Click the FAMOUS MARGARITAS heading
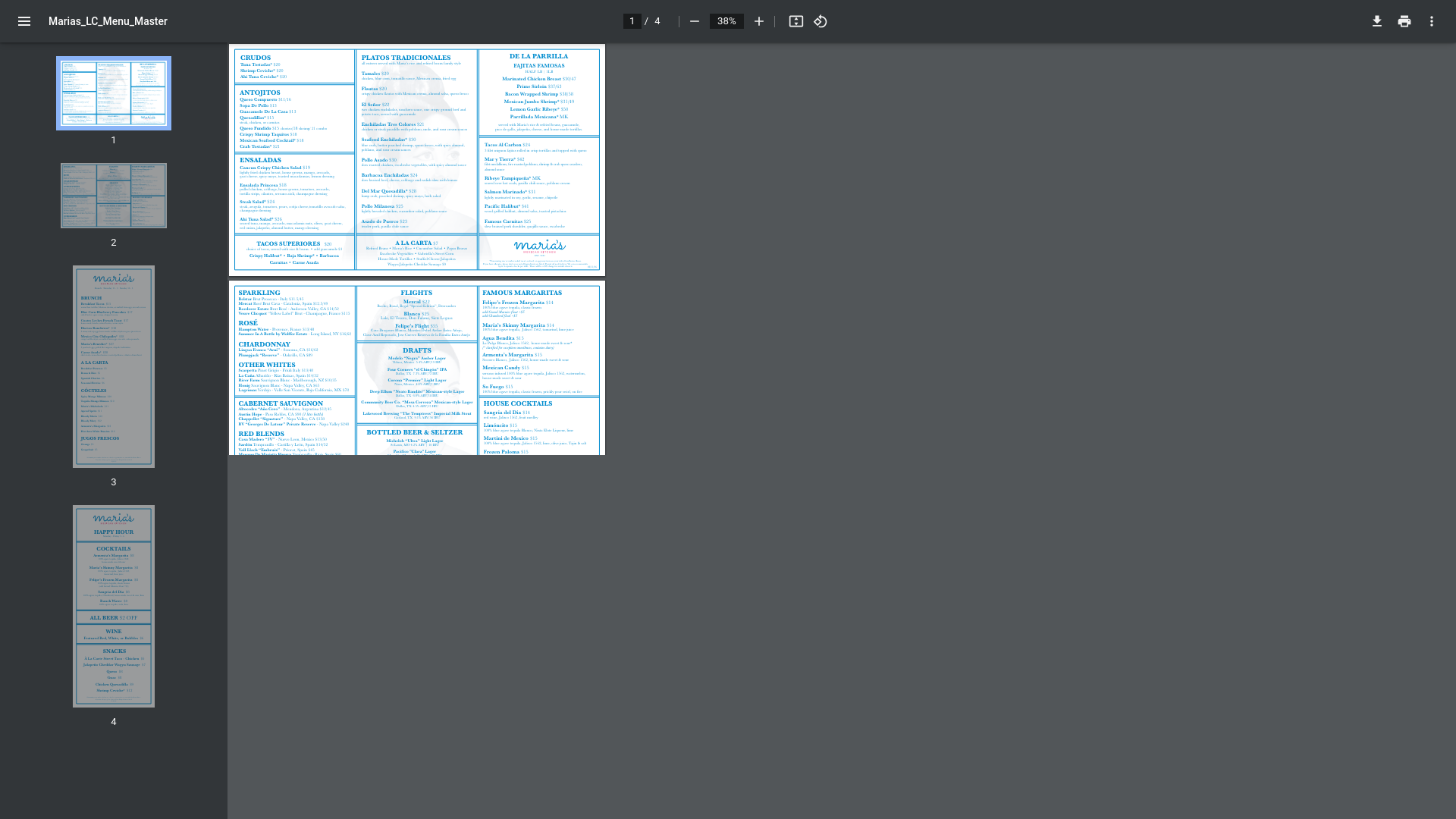 click(522, 293)
